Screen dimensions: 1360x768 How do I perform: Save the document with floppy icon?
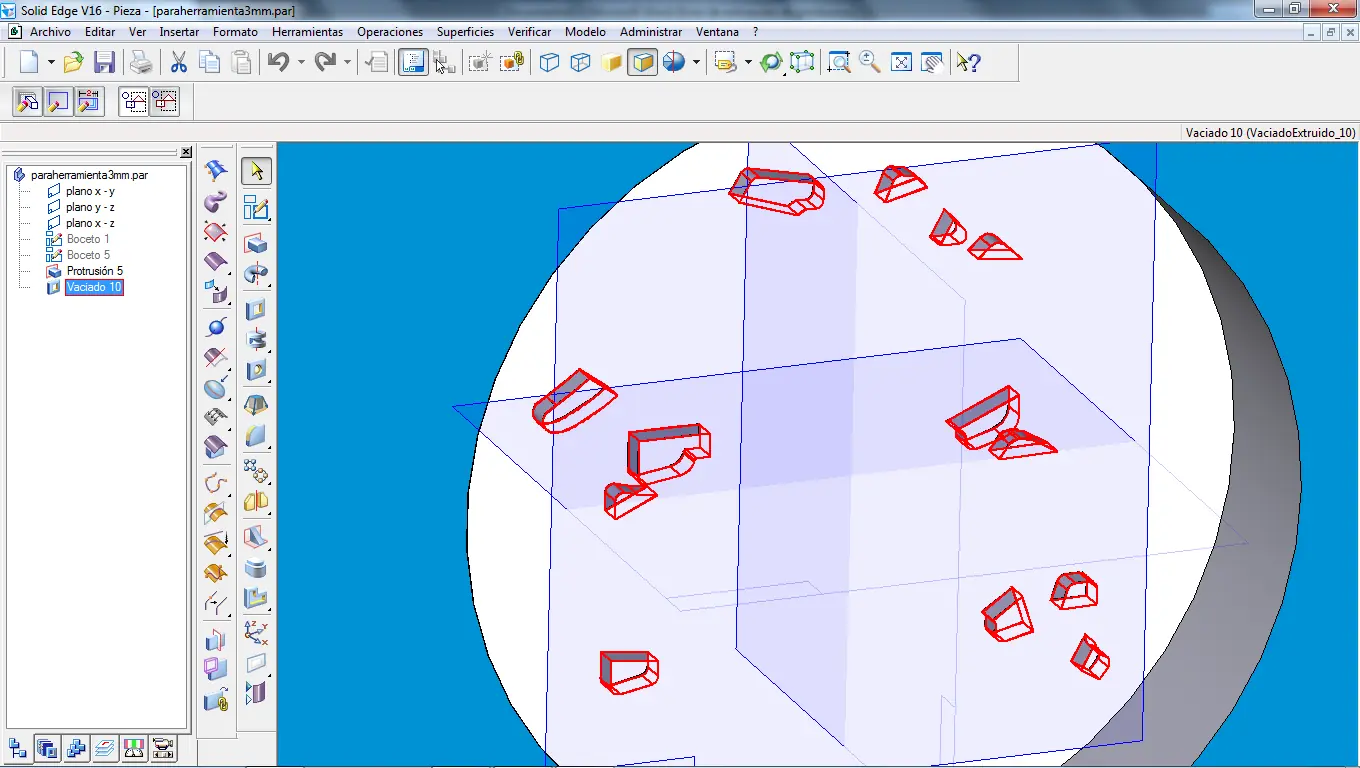pos(104,63)
